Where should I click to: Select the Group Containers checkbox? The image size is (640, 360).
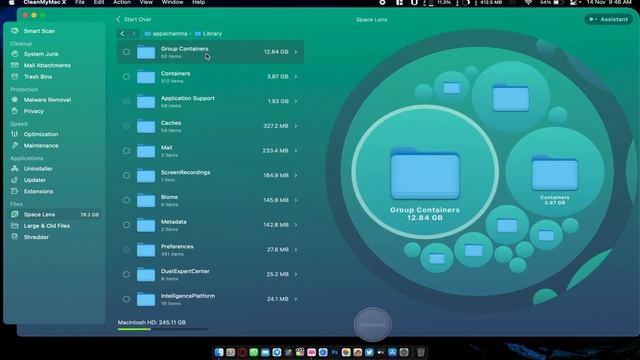tap(127, 52)
